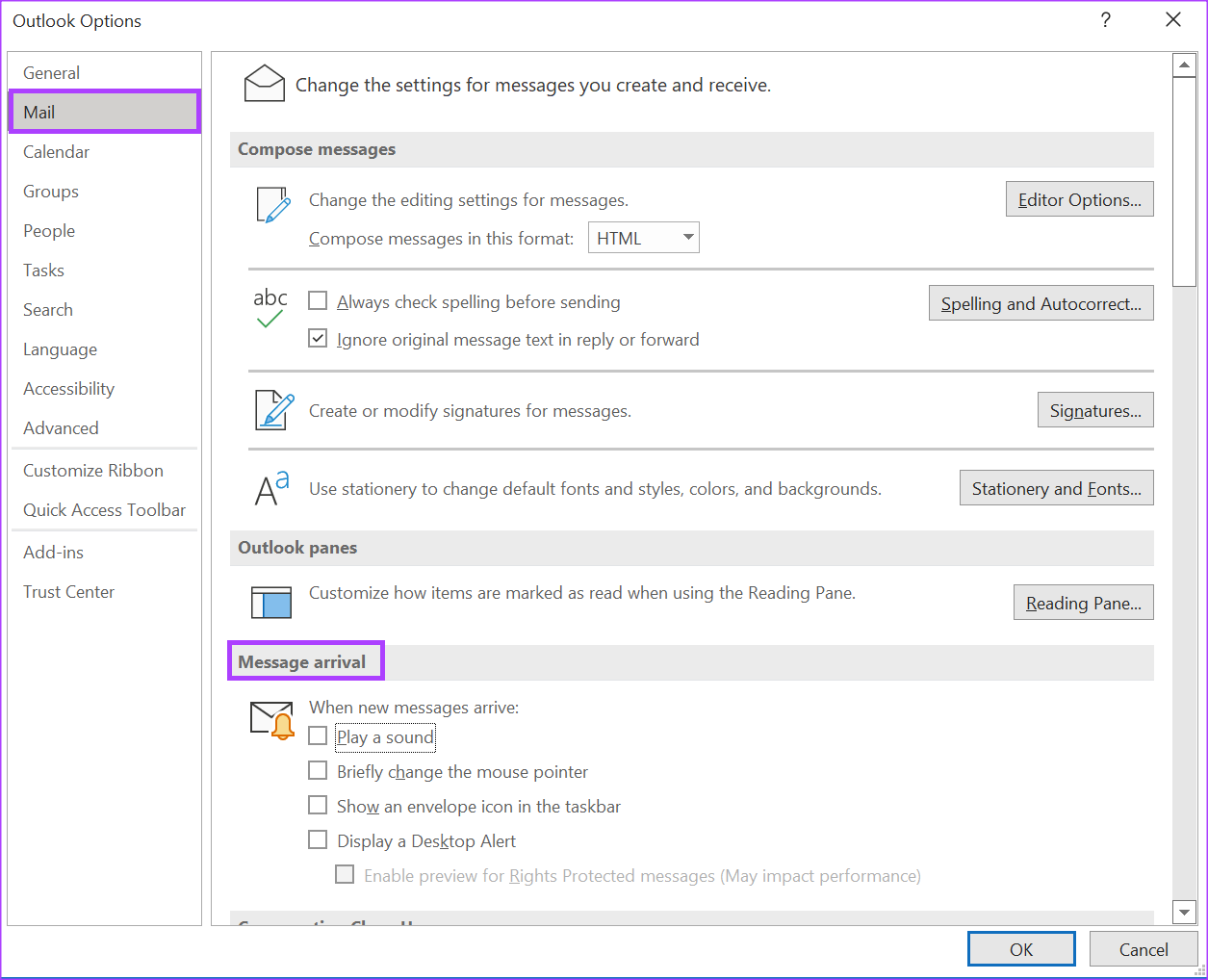The height and width of the screenshot is (980, 1208).
Task: Select the Search options category
Action: click(104, 310)
